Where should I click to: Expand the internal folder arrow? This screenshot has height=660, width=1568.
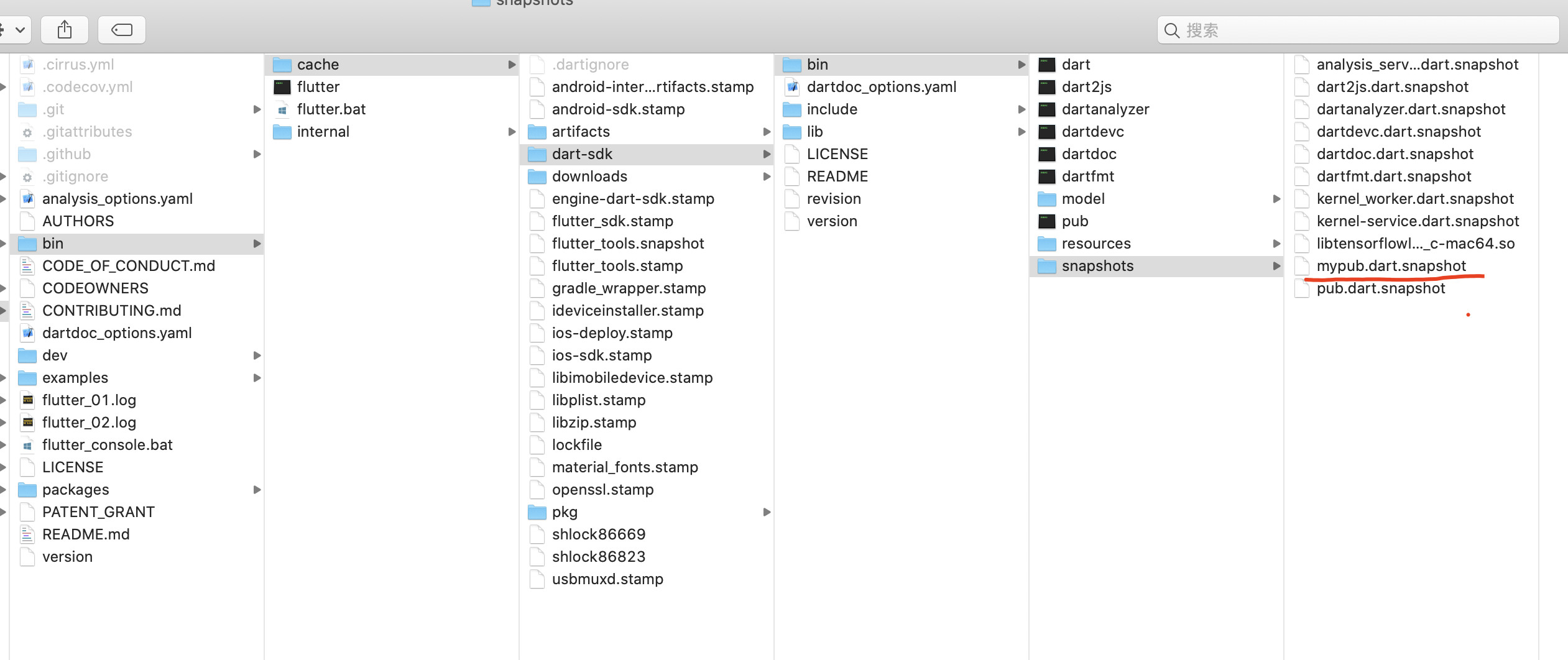[512, 132]
